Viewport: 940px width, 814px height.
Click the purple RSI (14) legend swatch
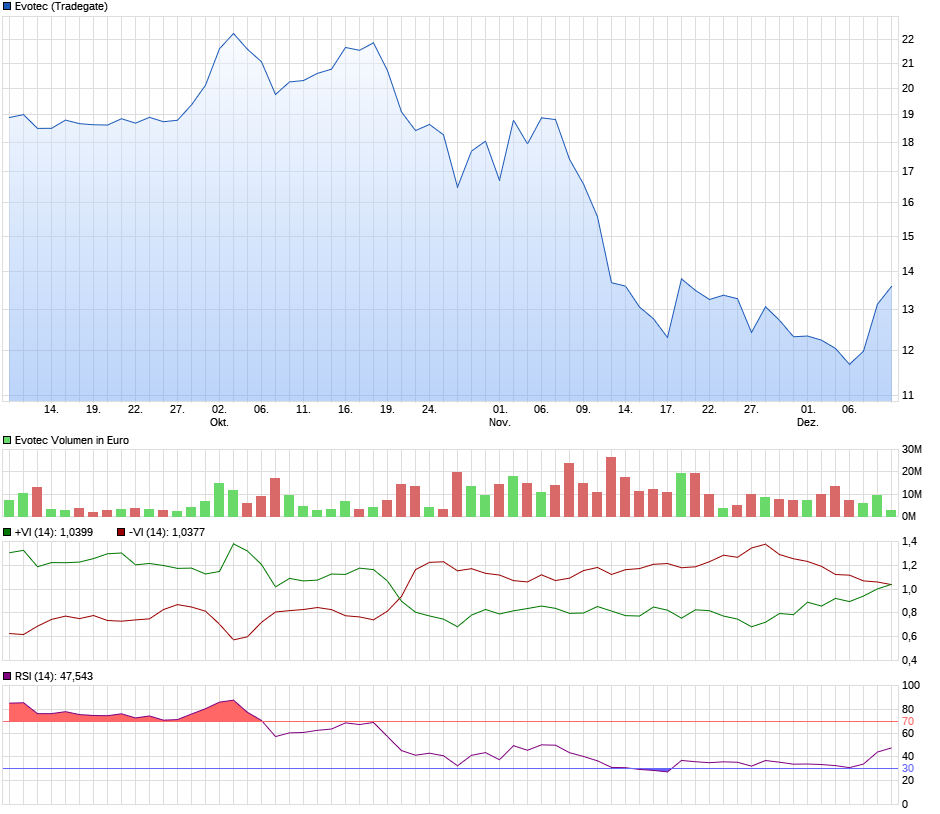(7, 677)
